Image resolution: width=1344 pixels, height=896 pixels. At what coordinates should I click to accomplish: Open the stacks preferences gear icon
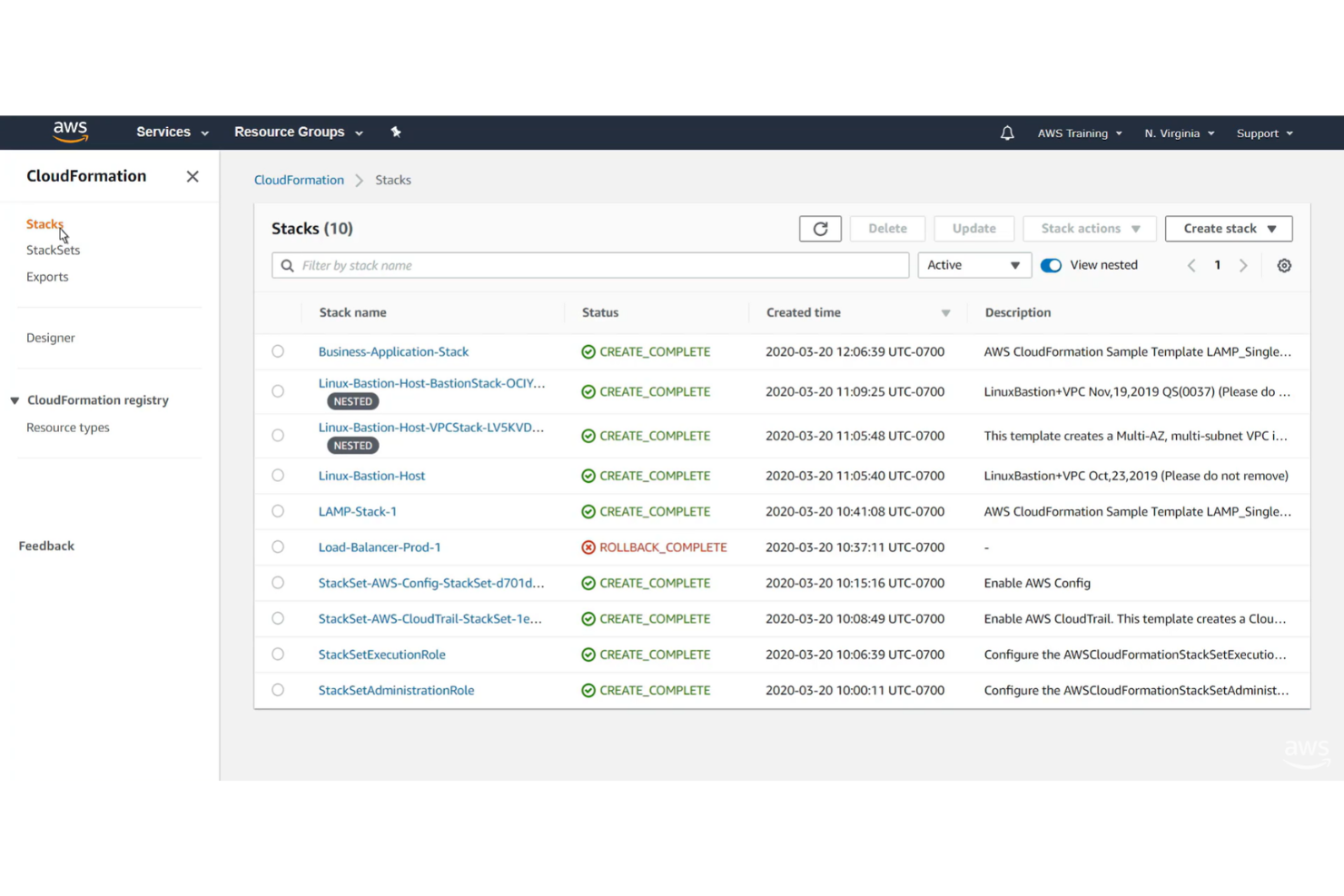[1284, 265]
